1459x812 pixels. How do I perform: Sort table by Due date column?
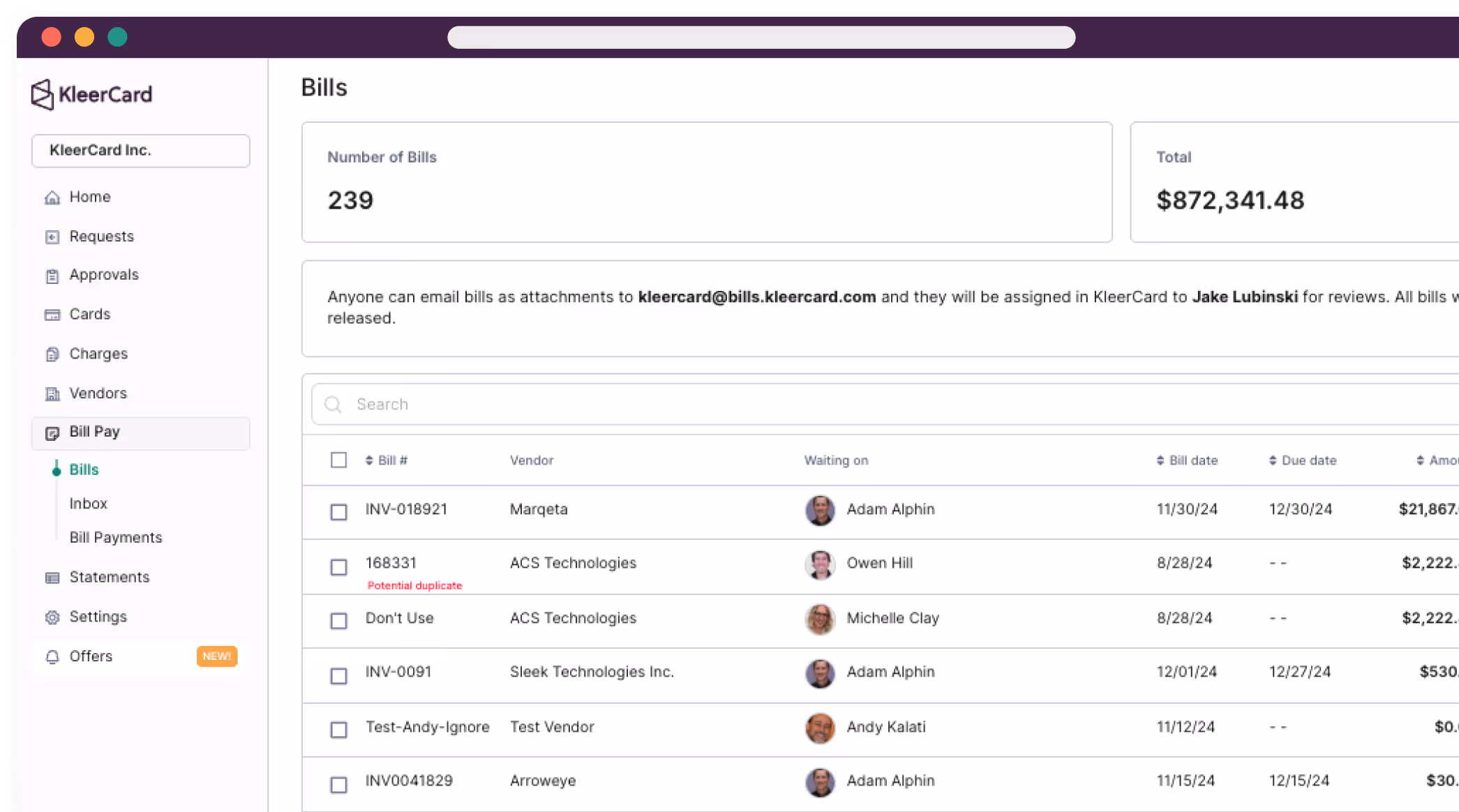tap(1302, 460)
